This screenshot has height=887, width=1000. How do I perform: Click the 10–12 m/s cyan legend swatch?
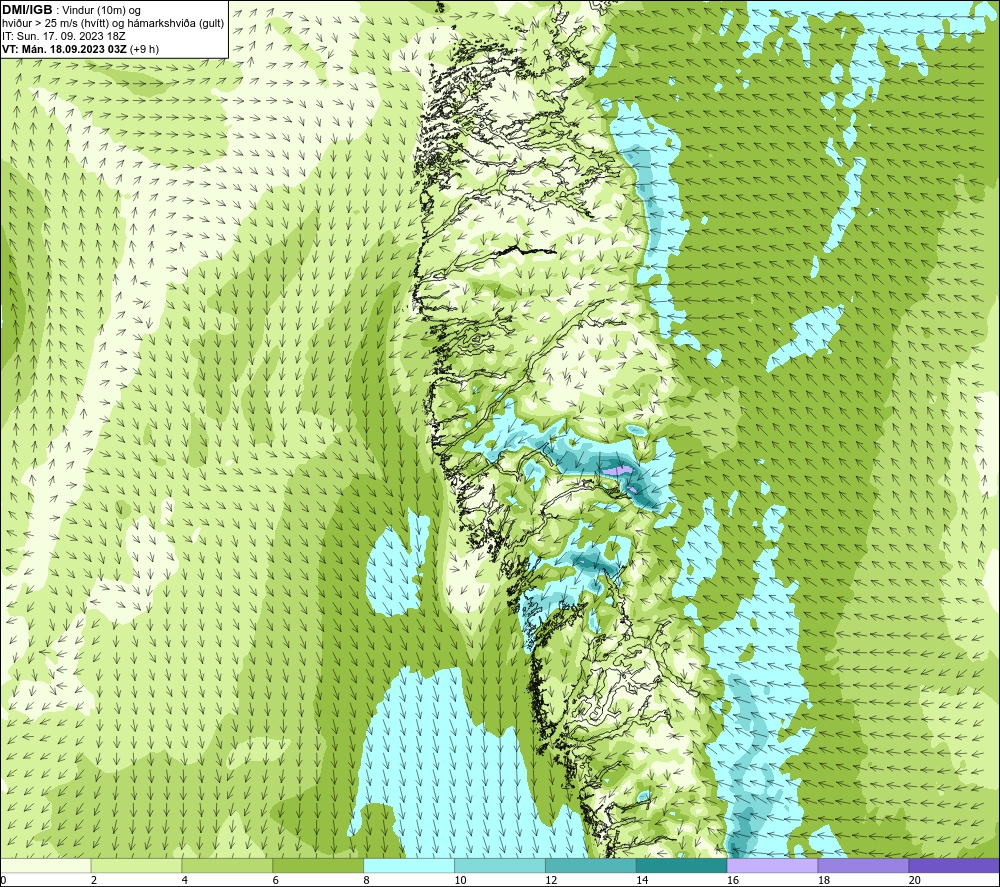click(500, 865)
